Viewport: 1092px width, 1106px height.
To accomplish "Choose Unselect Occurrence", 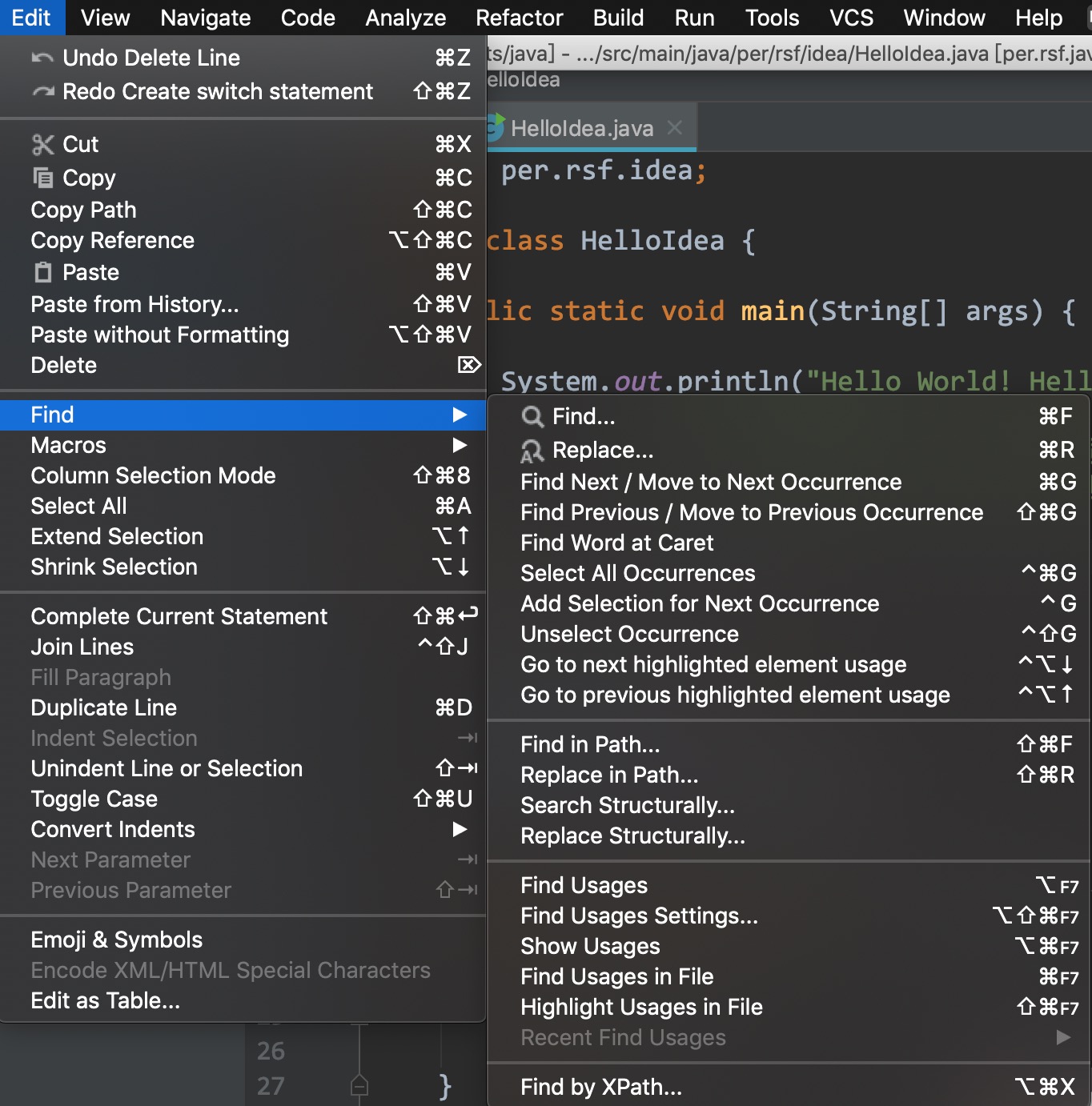I will [789, 634].
